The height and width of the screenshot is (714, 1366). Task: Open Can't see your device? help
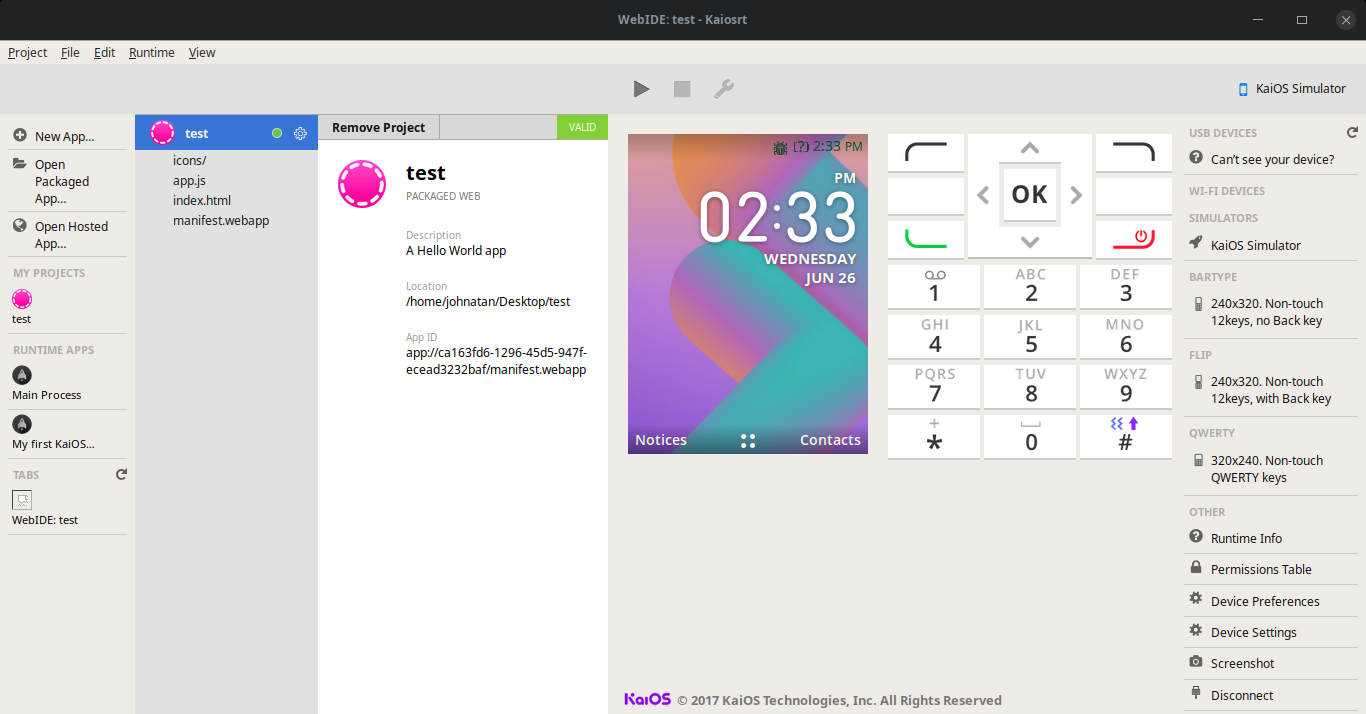pos(1272,159)
